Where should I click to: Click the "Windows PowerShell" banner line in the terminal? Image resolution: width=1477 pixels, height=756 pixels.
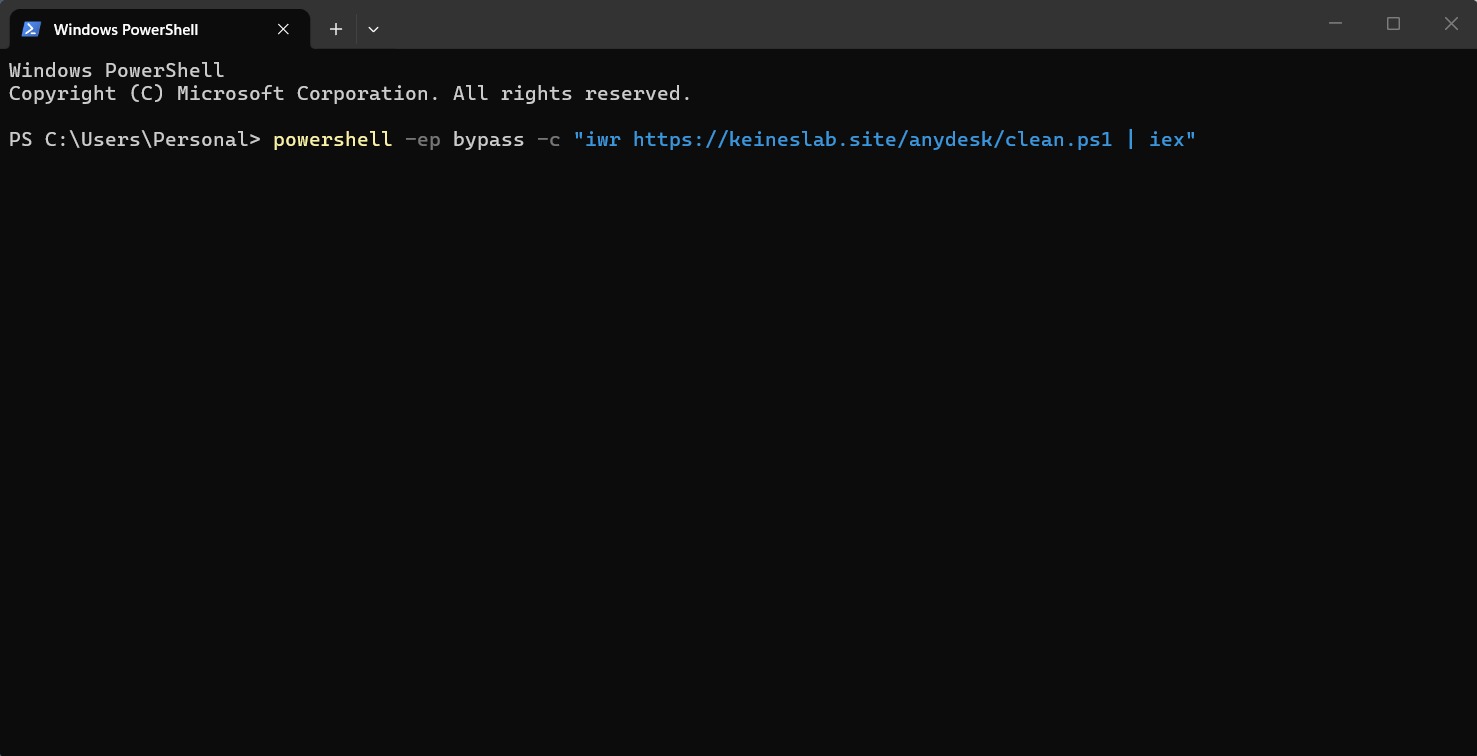pyautogui.click(x=117, y=70)
